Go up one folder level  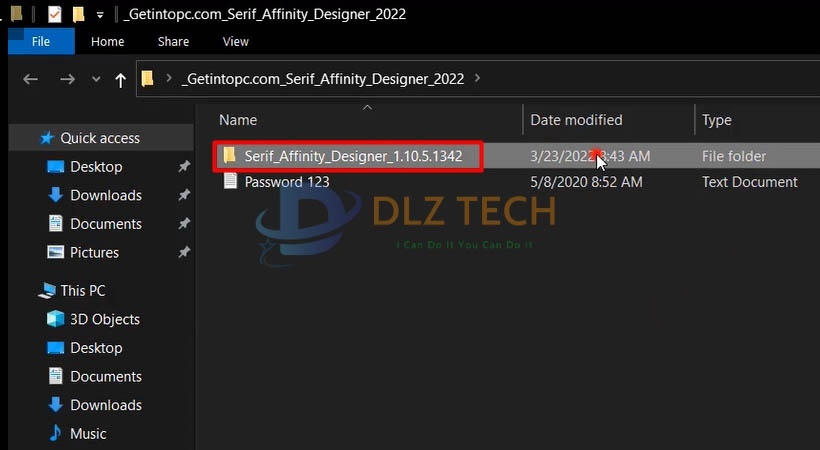pos(120,80)
